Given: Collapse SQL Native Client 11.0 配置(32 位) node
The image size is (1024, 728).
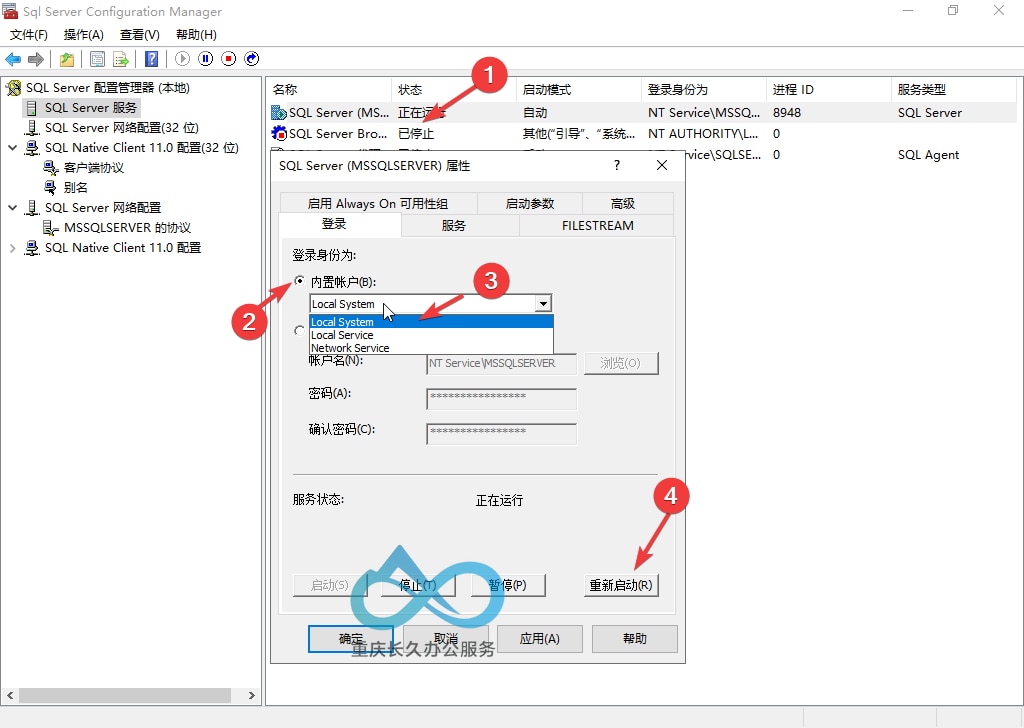Looking at the screenshot, I should pyautogui.click(x=12, y=148).
